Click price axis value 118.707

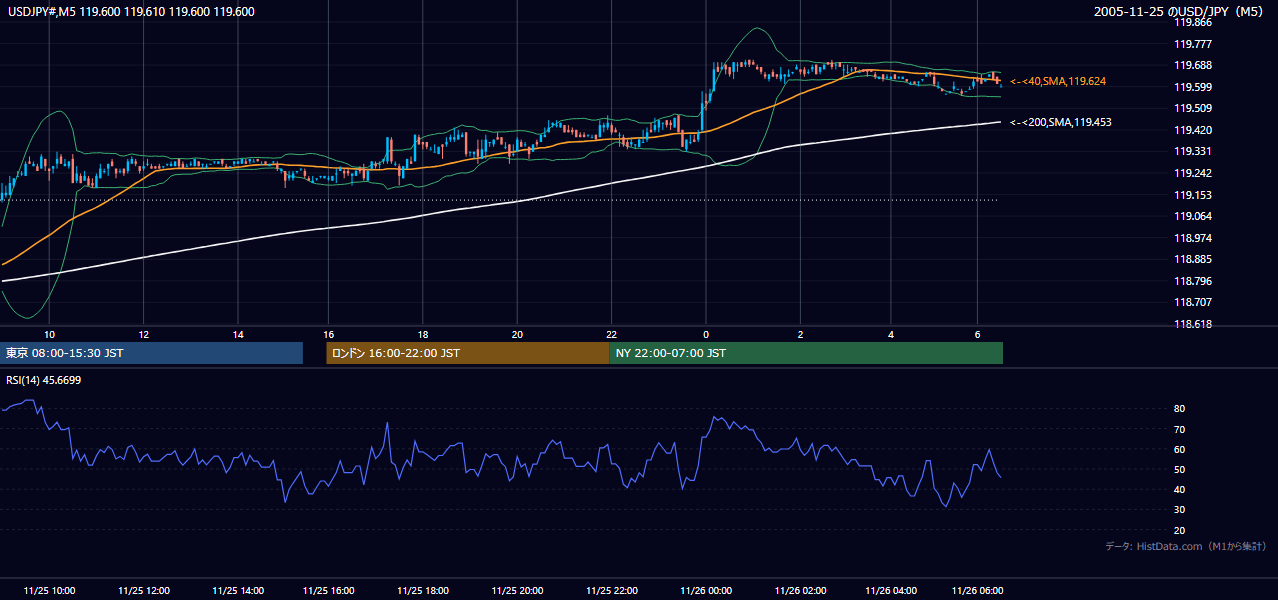[x=1193, y=302]
